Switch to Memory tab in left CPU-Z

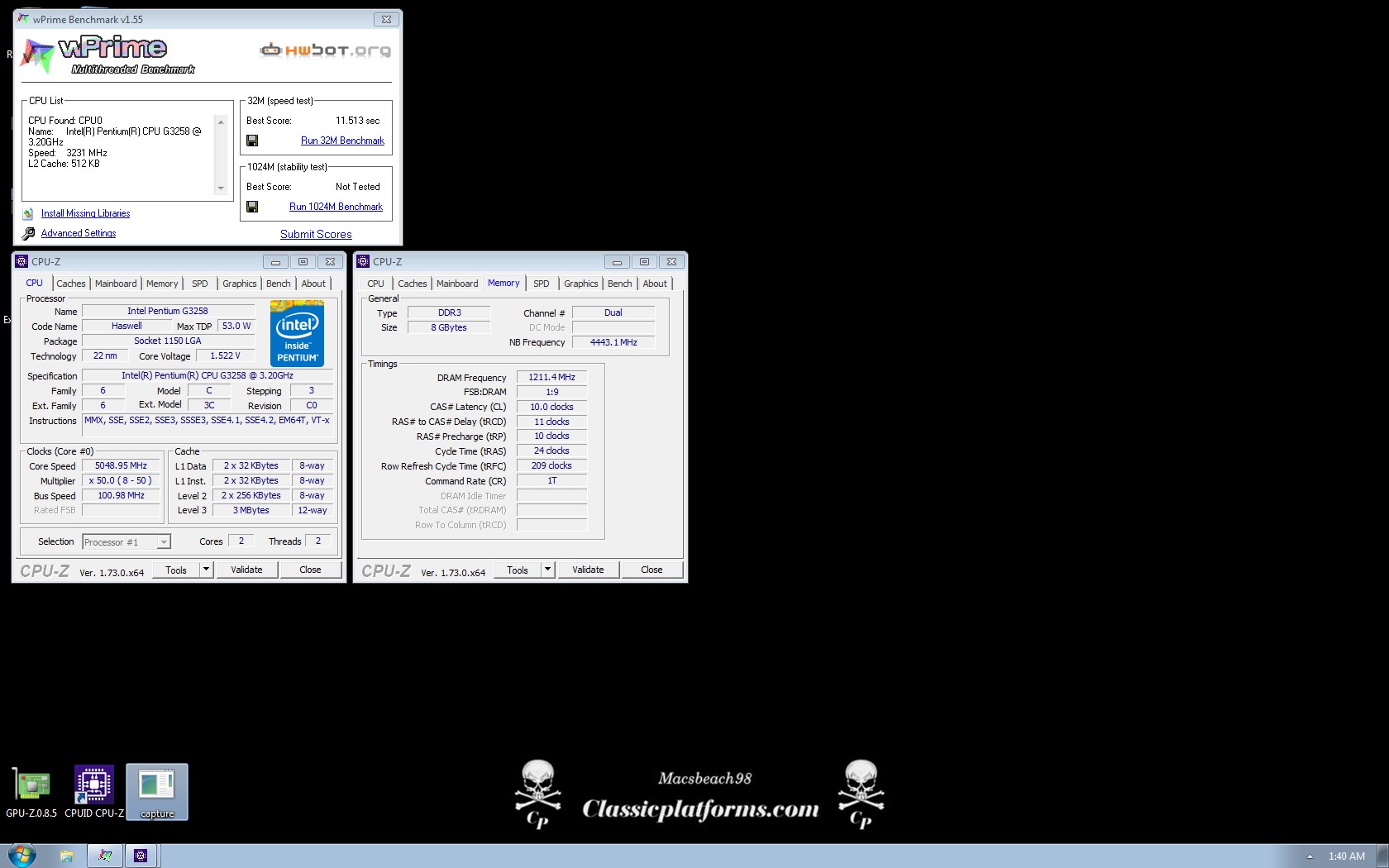[162, 284]
